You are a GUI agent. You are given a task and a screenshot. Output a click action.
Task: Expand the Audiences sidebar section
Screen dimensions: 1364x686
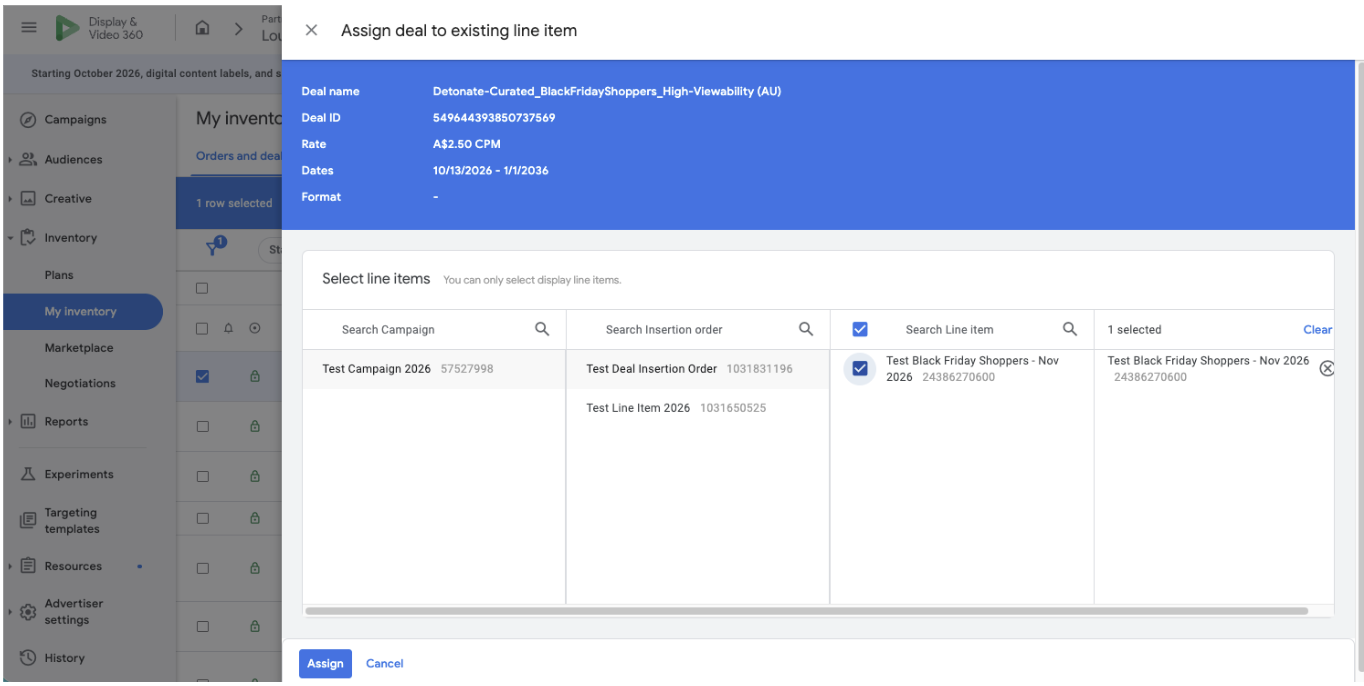click(10, 159)
